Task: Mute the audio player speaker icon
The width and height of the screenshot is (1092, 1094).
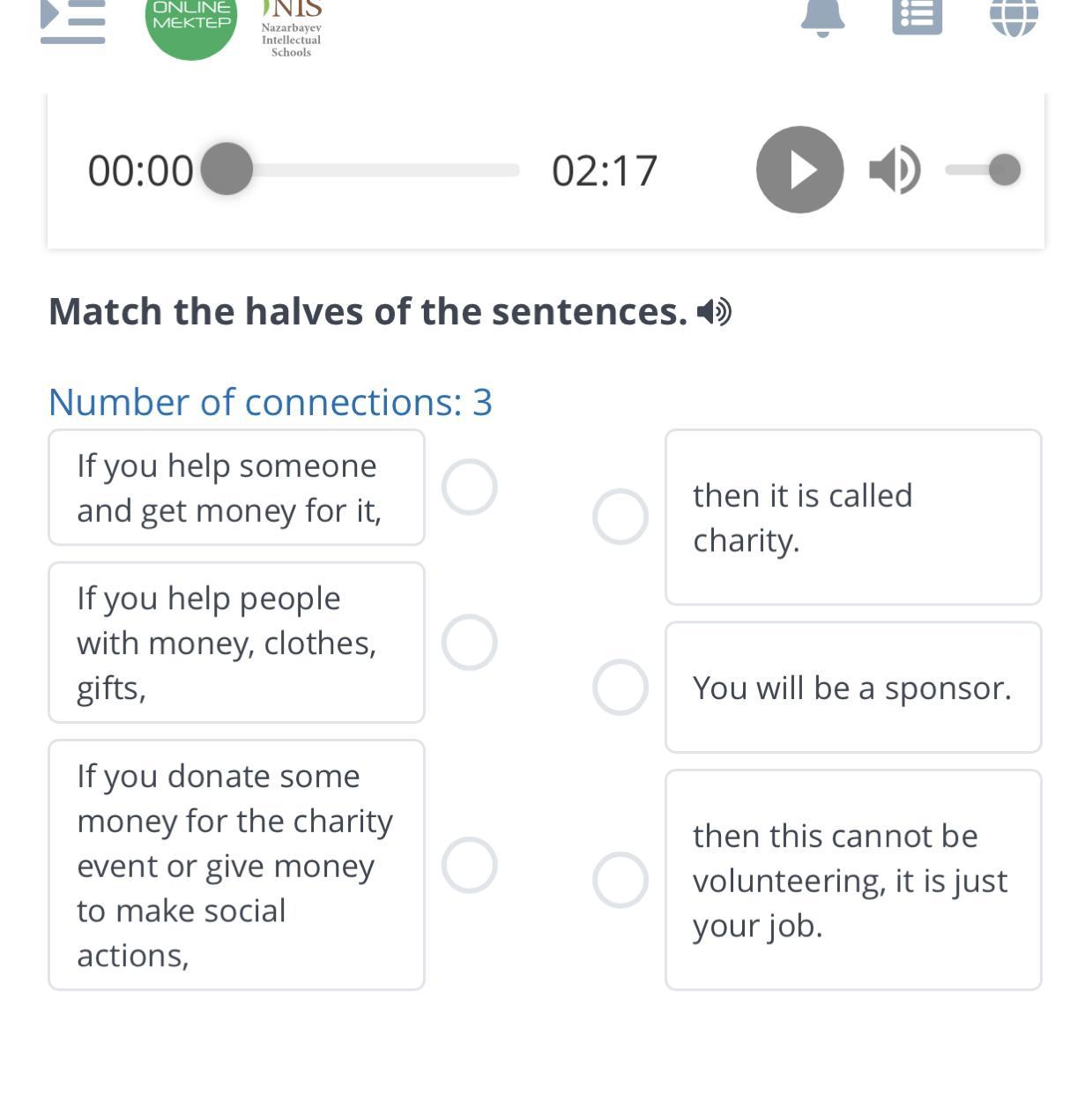Action: point(894,170)
